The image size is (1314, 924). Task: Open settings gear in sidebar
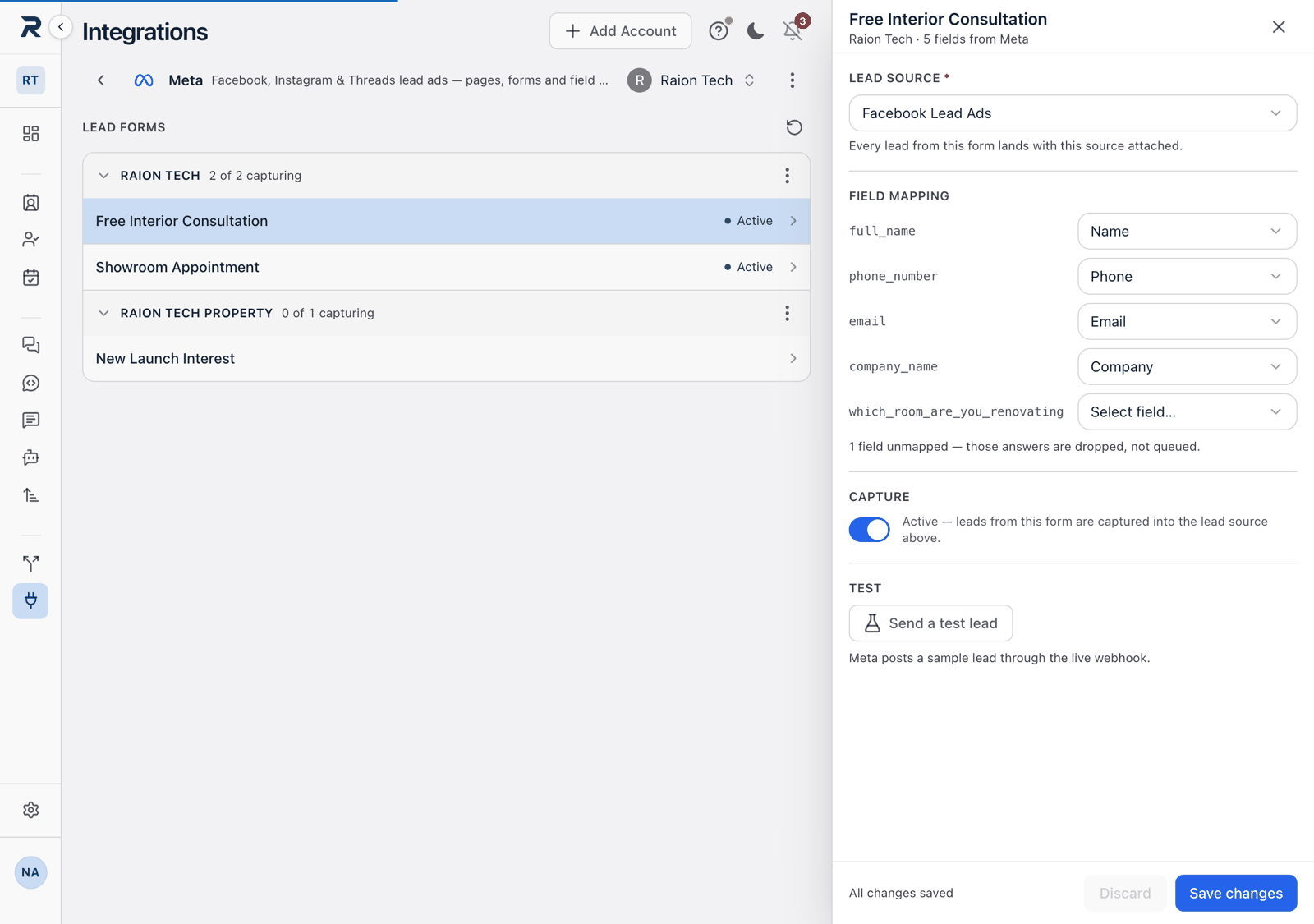[x=30, y=810]
